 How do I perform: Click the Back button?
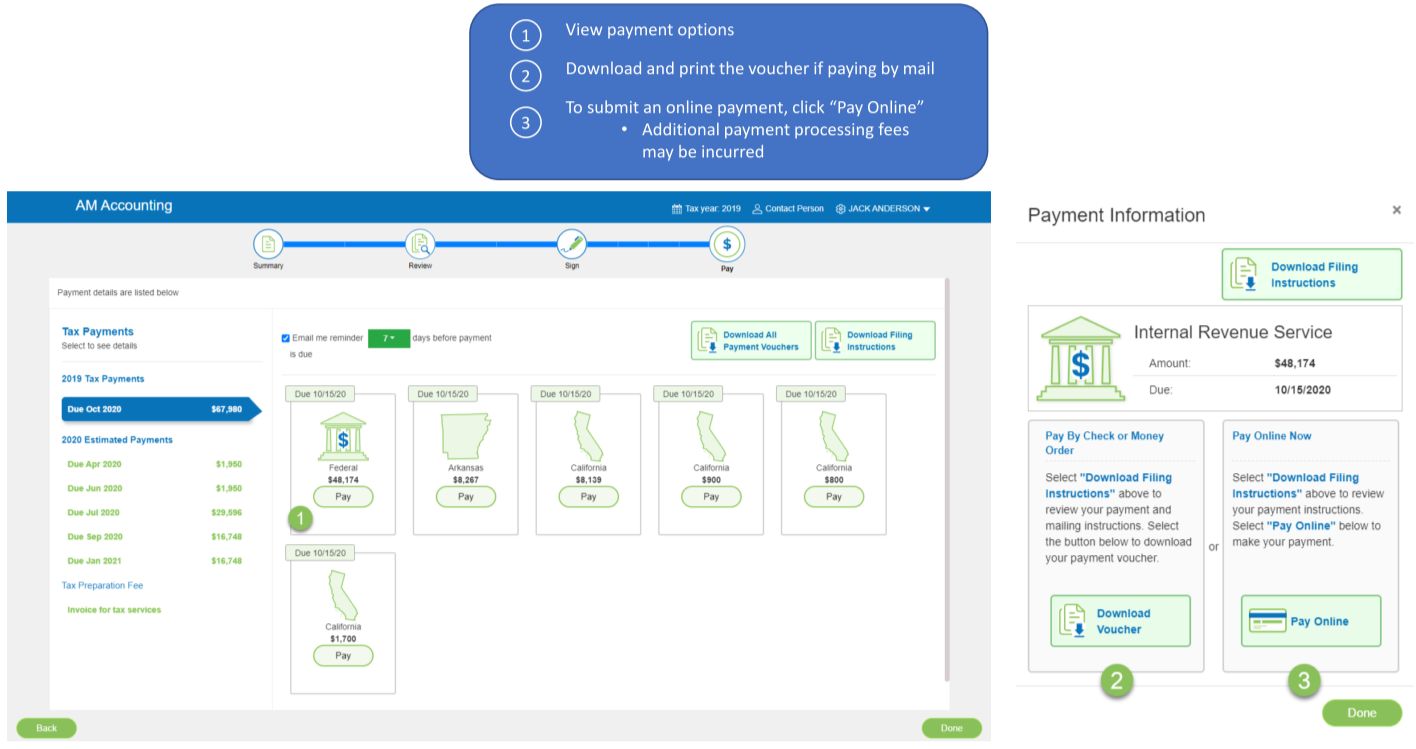click(46, 728)
